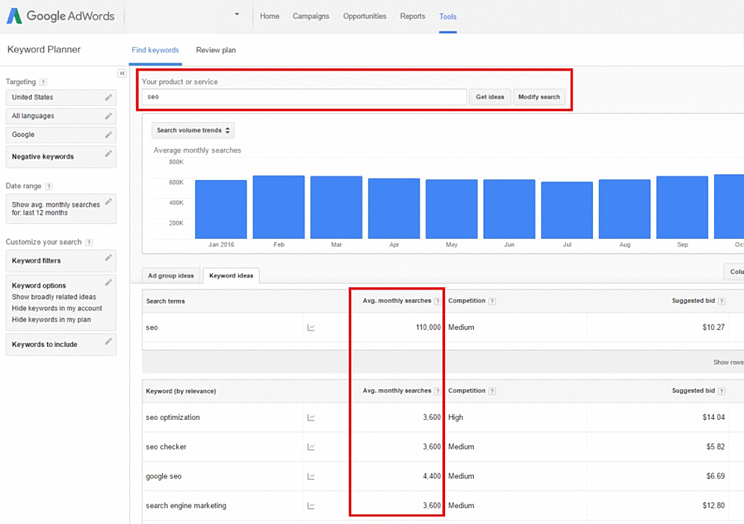Show trend chart icon for seo optimization
The width and height of the screenshot is (744, 524).
[x=311, y=418]
